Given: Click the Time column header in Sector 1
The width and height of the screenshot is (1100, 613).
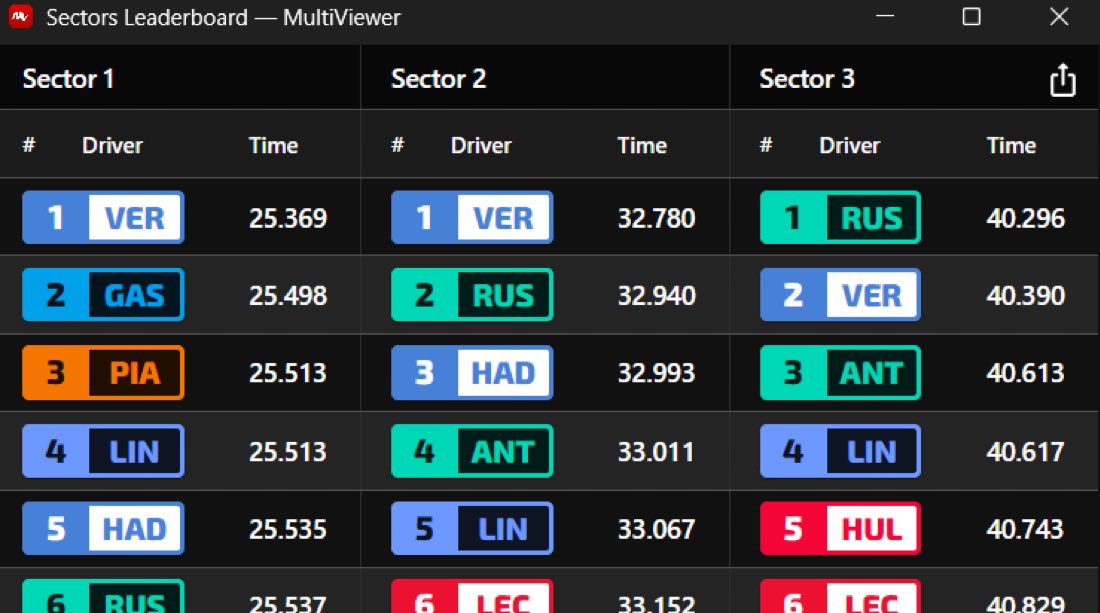Looking at the screenshot, I should [274, 145].
